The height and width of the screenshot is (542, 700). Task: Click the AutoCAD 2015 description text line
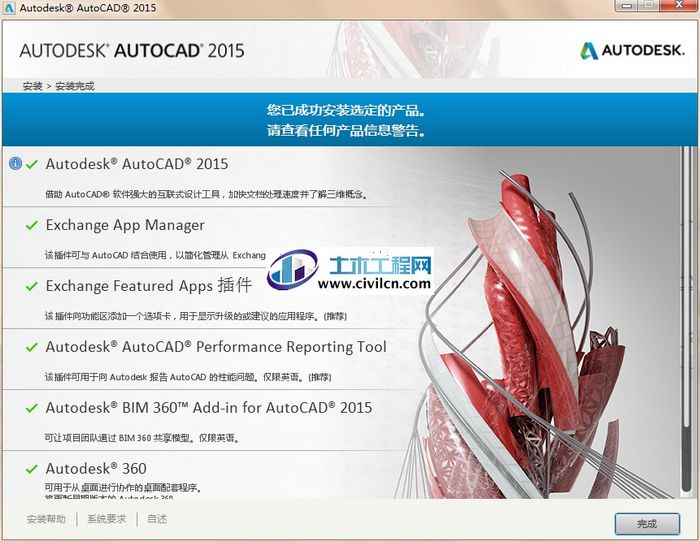point(207,194)
